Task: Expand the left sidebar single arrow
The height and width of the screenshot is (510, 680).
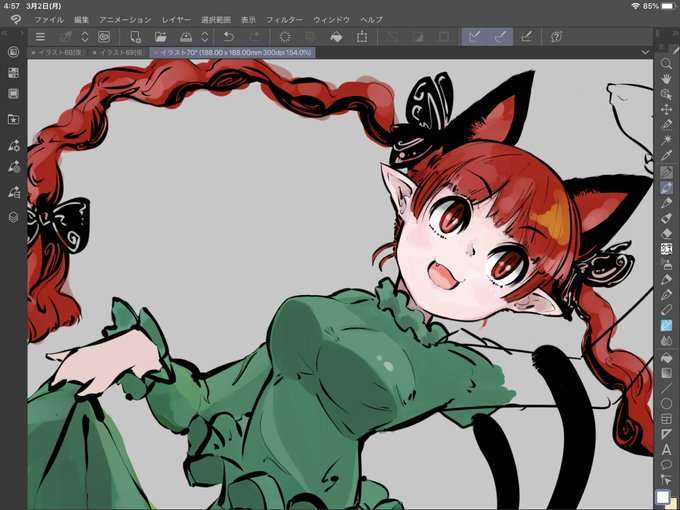Action: pyautogui.click(x=22, y=33)
